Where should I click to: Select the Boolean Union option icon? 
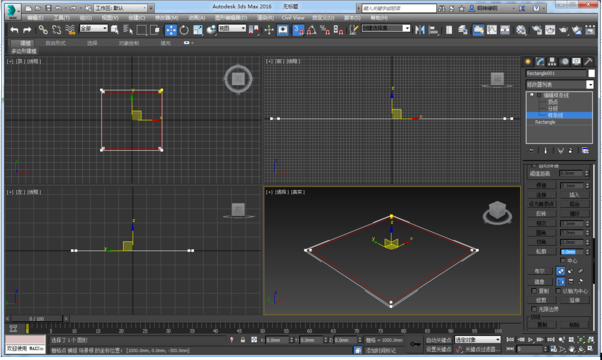(x=561, y=271)
